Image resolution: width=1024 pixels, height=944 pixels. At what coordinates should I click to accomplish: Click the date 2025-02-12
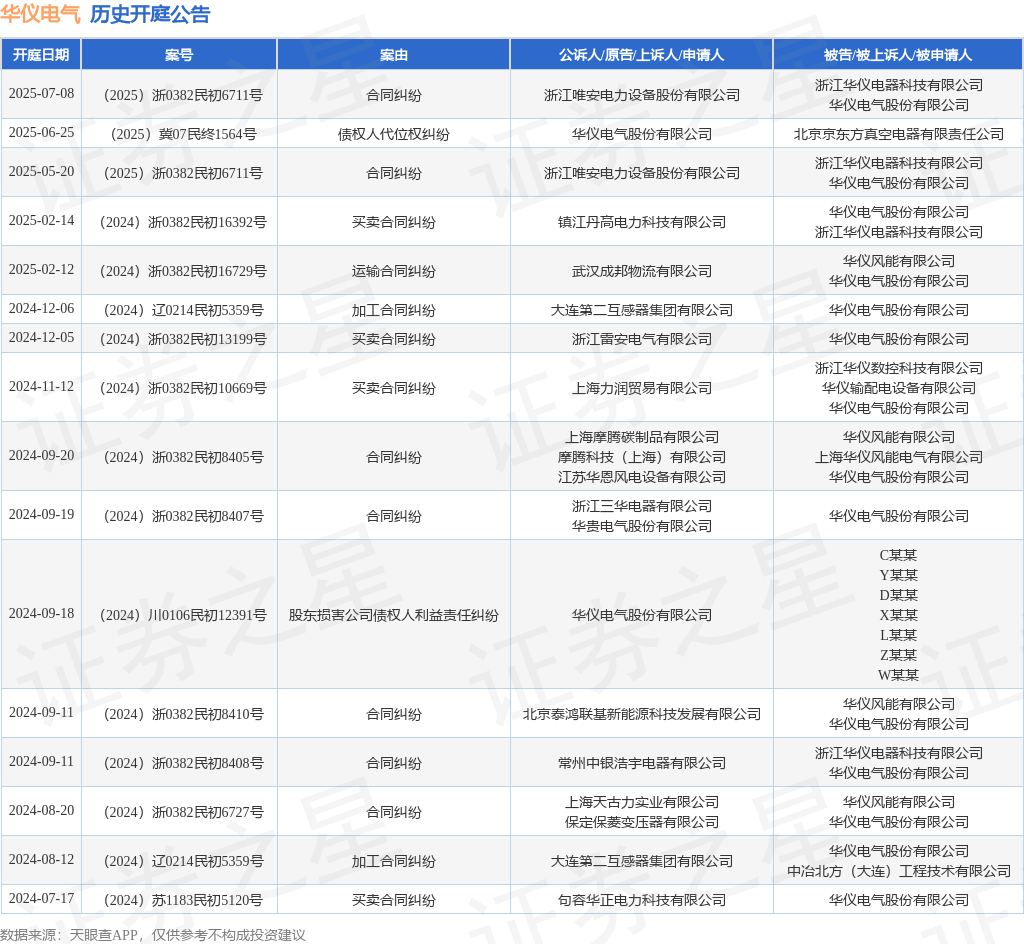click(x=41, y=269)
